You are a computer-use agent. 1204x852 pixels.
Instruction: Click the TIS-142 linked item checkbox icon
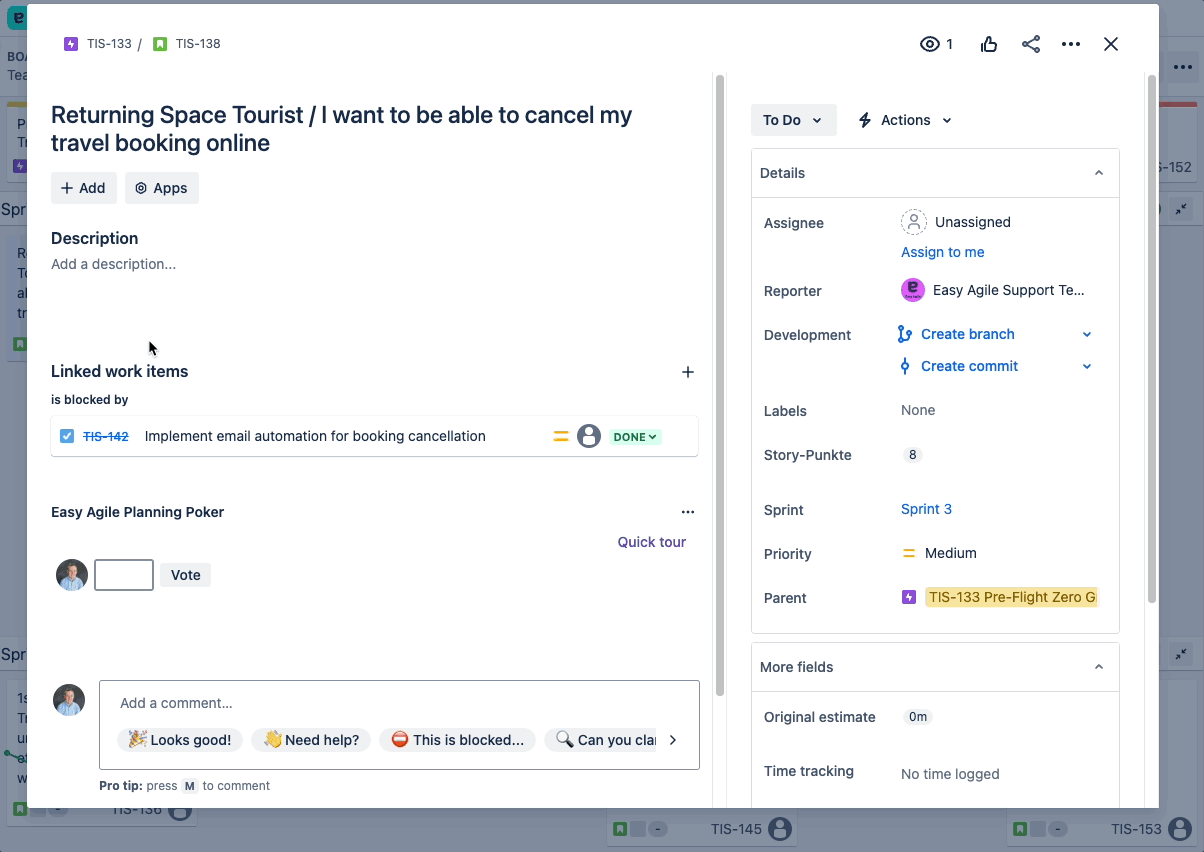pos(67,436)
